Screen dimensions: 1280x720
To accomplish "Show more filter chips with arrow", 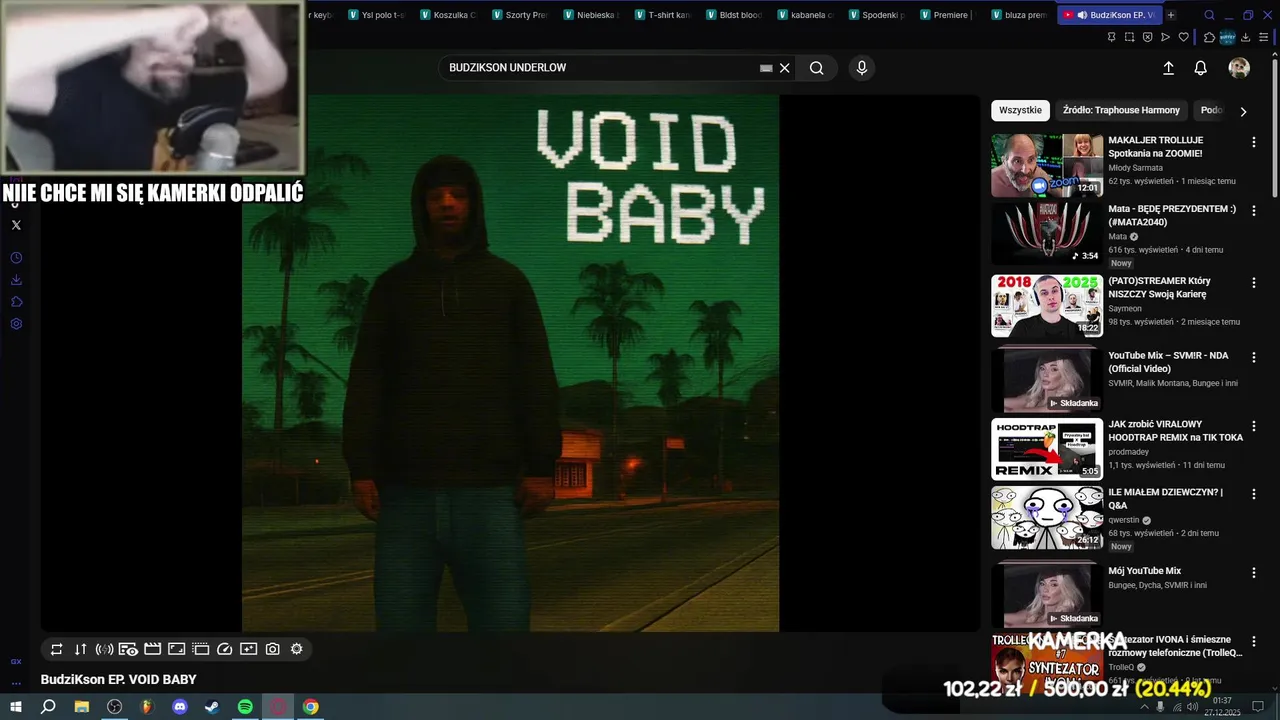I will point(1243,111).
